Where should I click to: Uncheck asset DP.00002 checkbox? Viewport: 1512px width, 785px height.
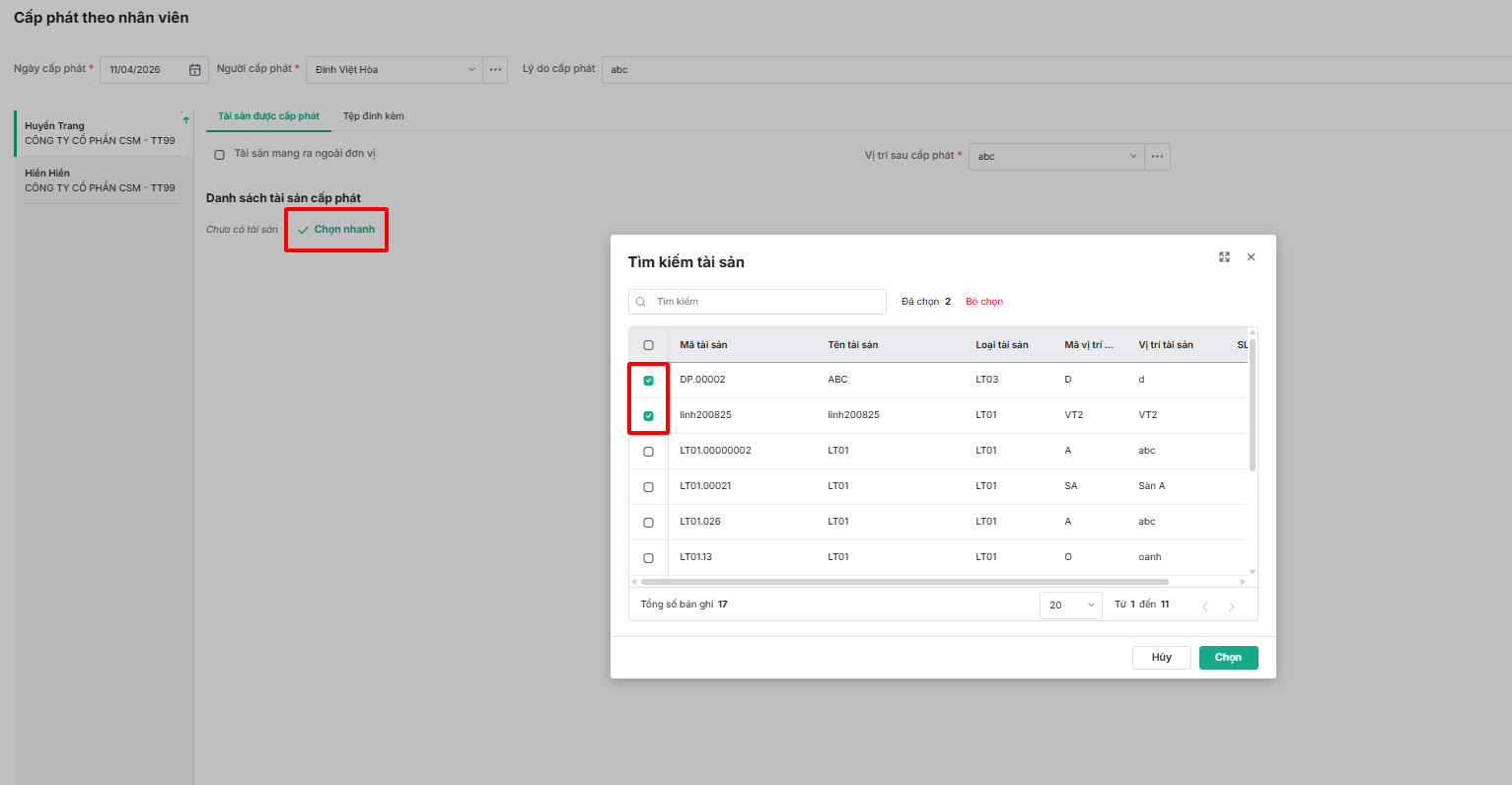coord(648,381)
